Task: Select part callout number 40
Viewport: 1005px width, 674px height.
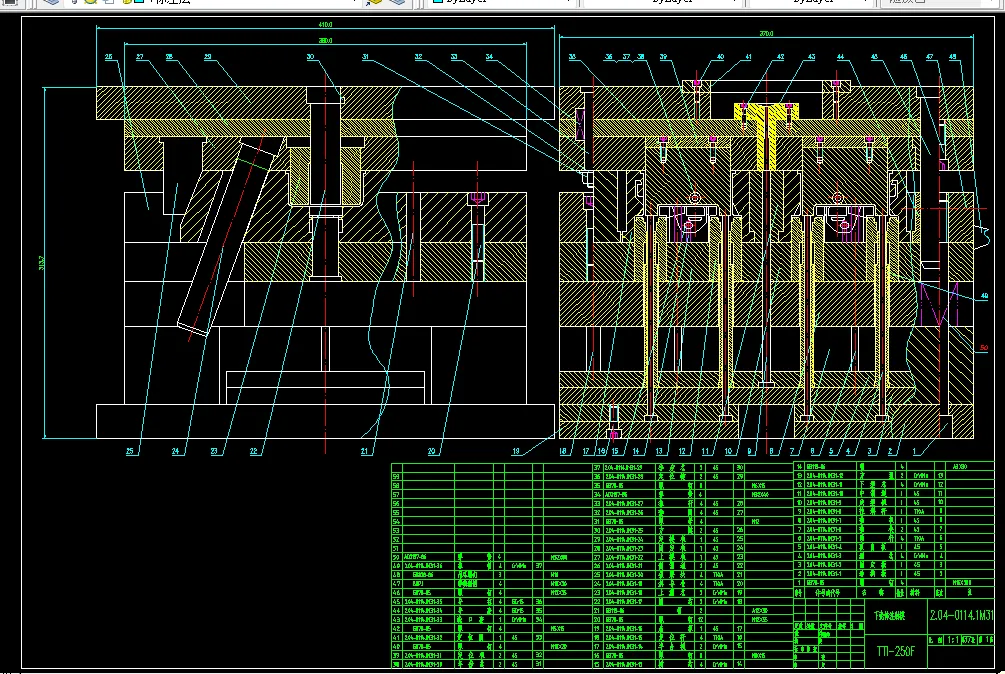Action: click(x=720, y=57)
